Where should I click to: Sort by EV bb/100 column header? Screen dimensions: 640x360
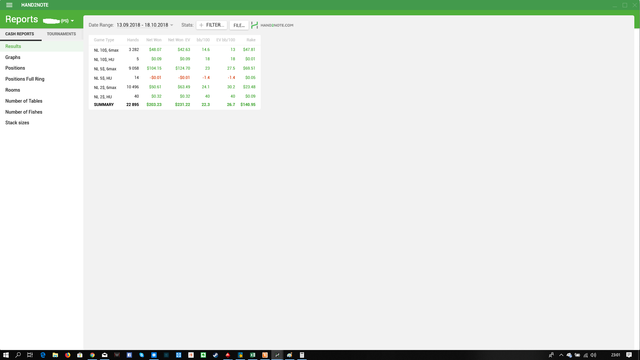(x=226, y=40)
